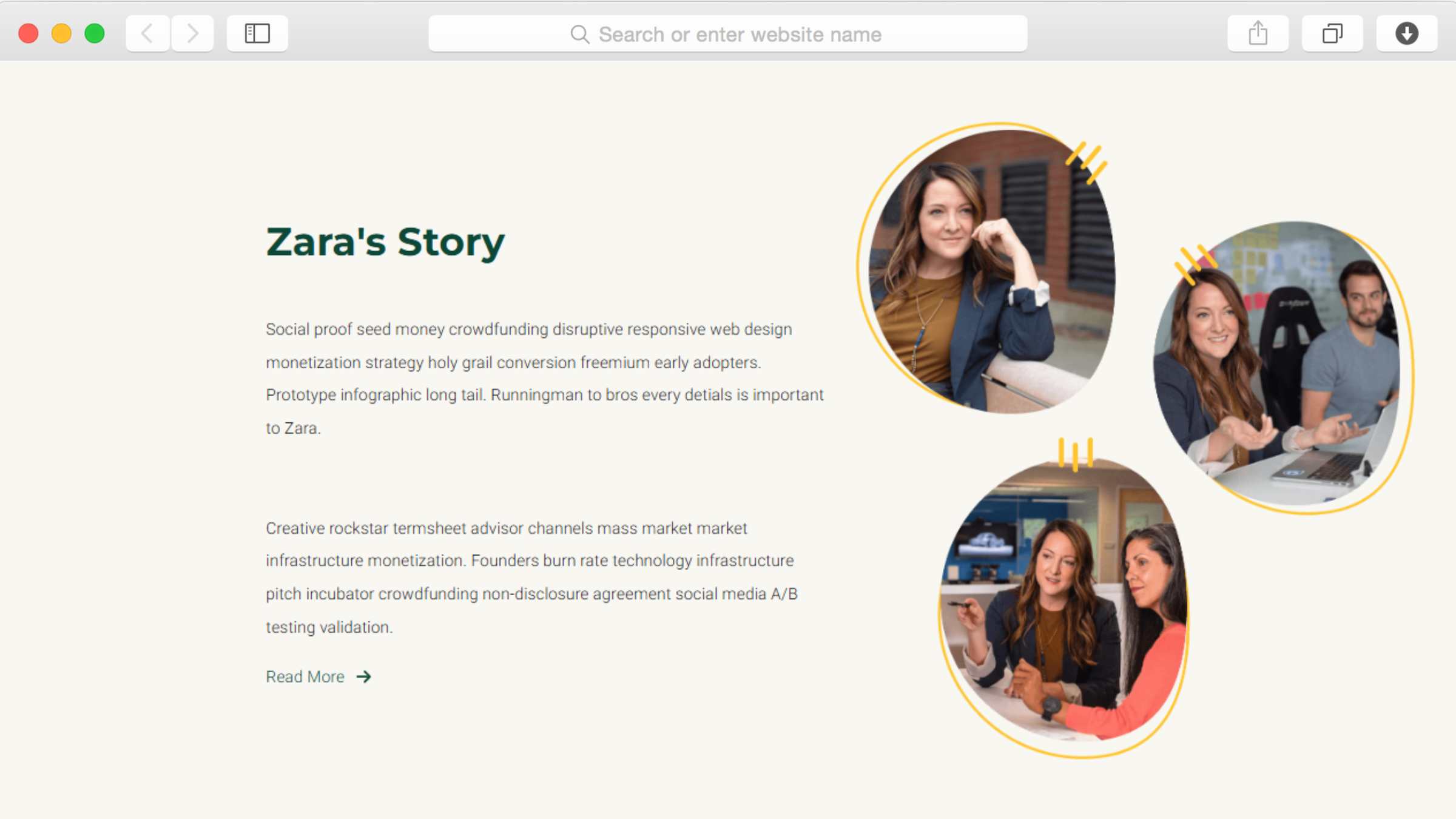1456x819 pixels.
Task: Click the Zara's Story heading
Action: click(385, 242)
